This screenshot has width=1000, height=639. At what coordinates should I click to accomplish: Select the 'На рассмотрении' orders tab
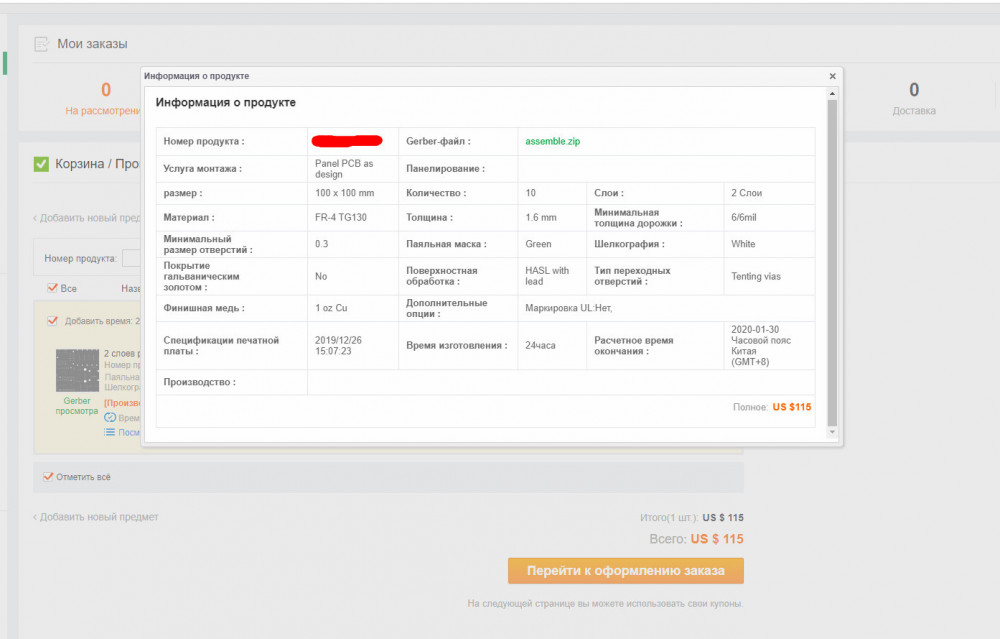(x=103, y=98)
